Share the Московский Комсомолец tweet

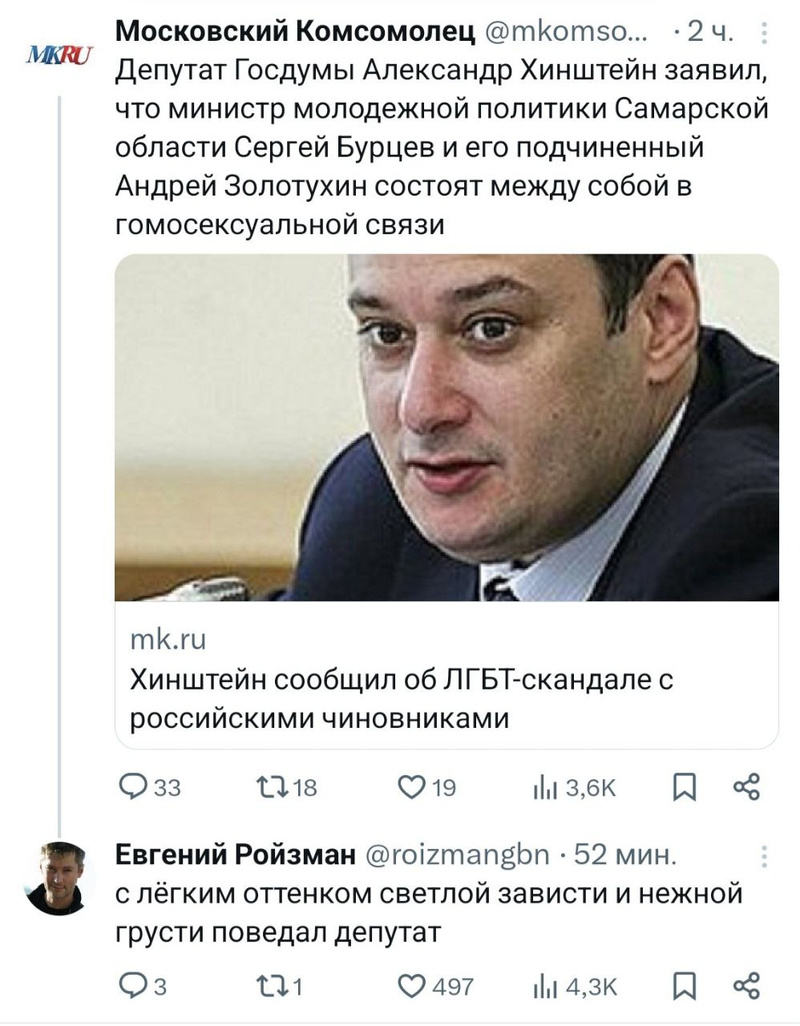coord(747,787)
